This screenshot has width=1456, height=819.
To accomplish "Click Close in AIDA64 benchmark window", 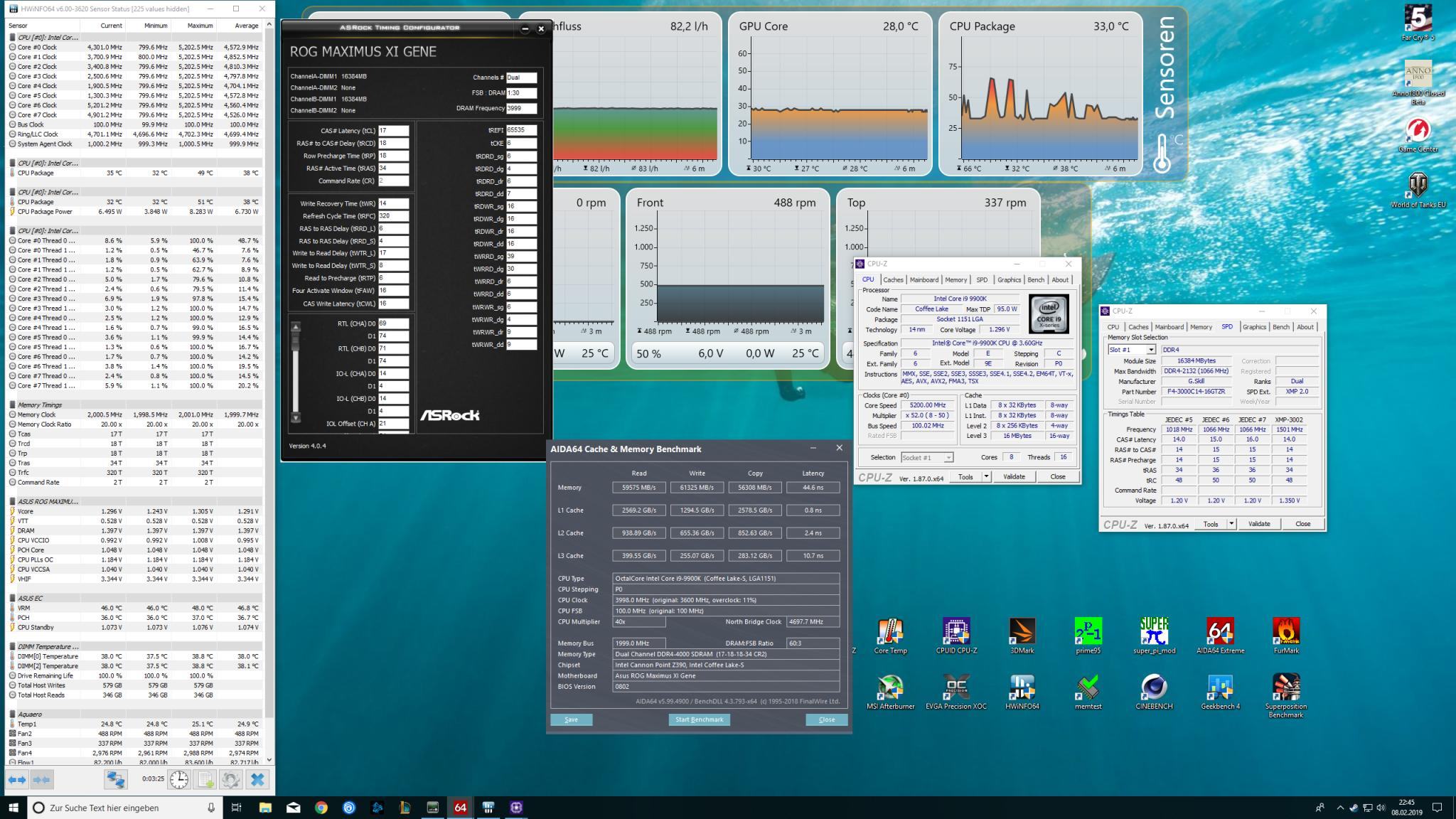I will (x=827, y=719).
